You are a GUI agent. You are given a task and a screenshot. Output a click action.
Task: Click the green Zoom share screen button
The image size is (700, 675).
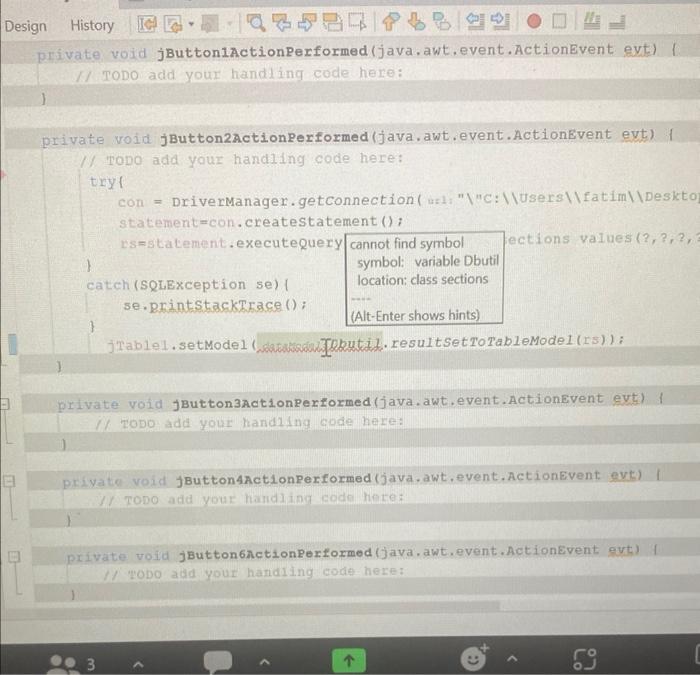(349, 660)
